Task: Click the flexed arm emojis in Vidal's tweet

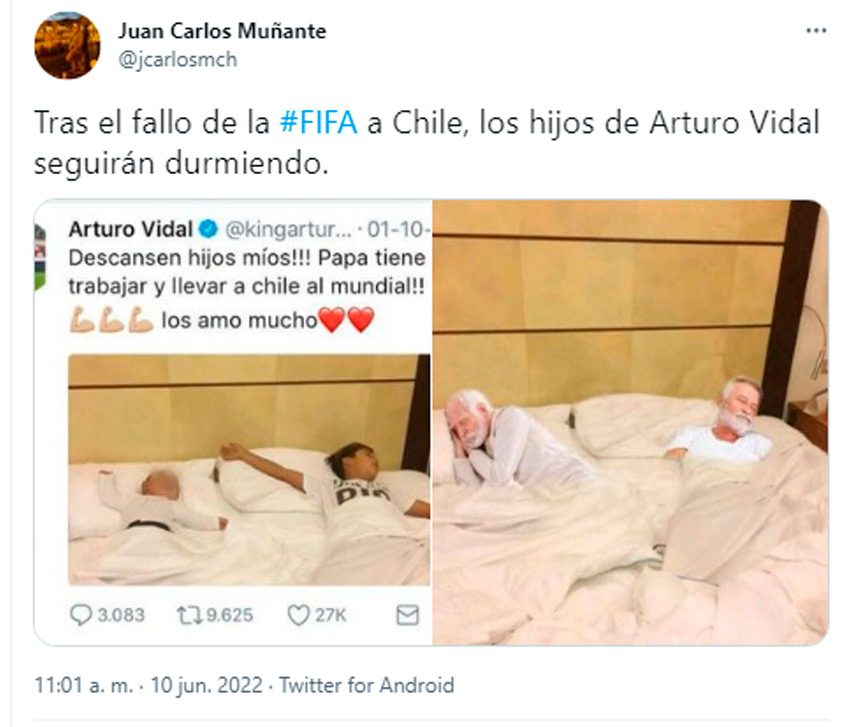Action: (111, 320)
